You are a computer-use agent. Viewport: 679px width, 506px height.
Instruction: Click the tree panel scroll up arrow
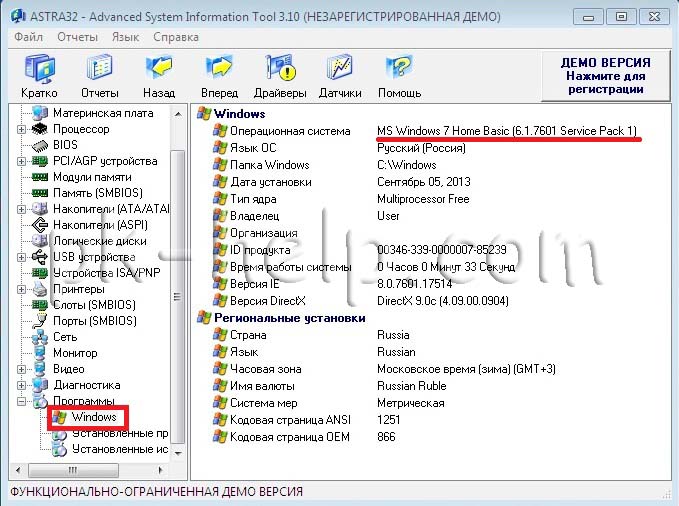click(x=178, y=114)
